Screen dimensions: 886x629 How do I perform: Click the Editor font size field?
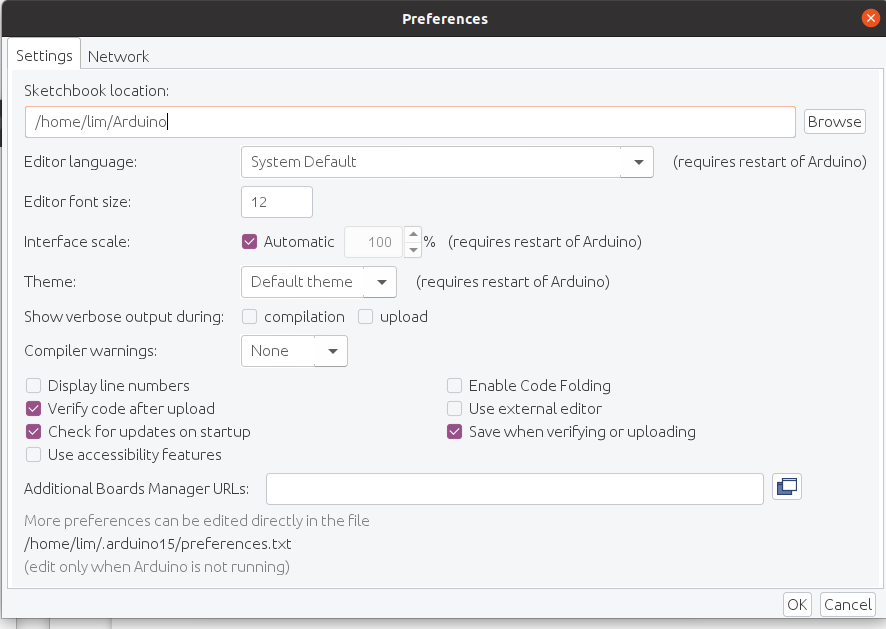(277, 202)
